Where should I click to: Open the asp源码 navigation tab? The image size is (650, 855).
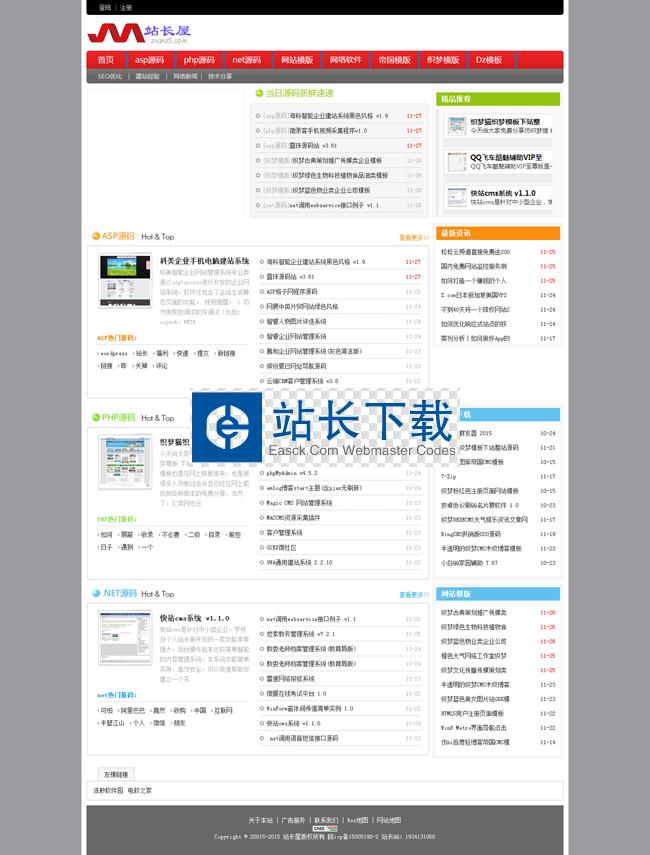click(149, 60)
